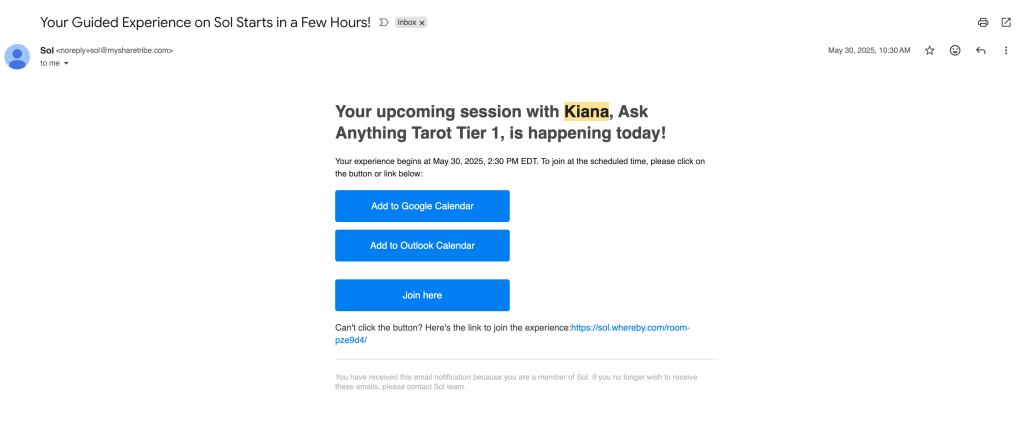Click the email subject line
Screen dimensions: 1024x437
pyautogui.click(x=205, y=22)
